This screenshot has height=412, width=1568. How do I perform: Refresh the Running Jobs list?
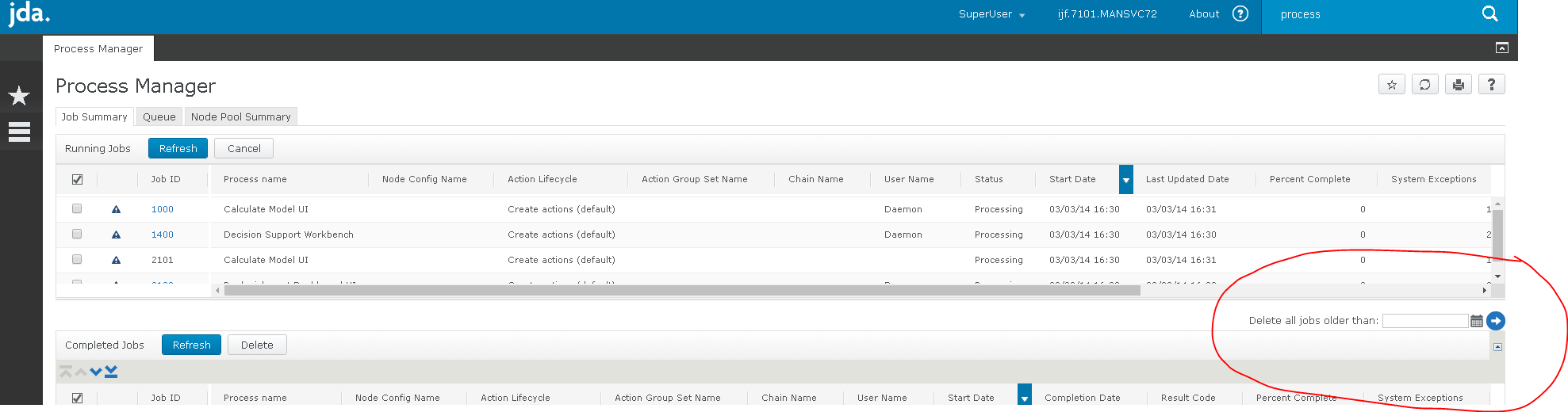[178, 149]
